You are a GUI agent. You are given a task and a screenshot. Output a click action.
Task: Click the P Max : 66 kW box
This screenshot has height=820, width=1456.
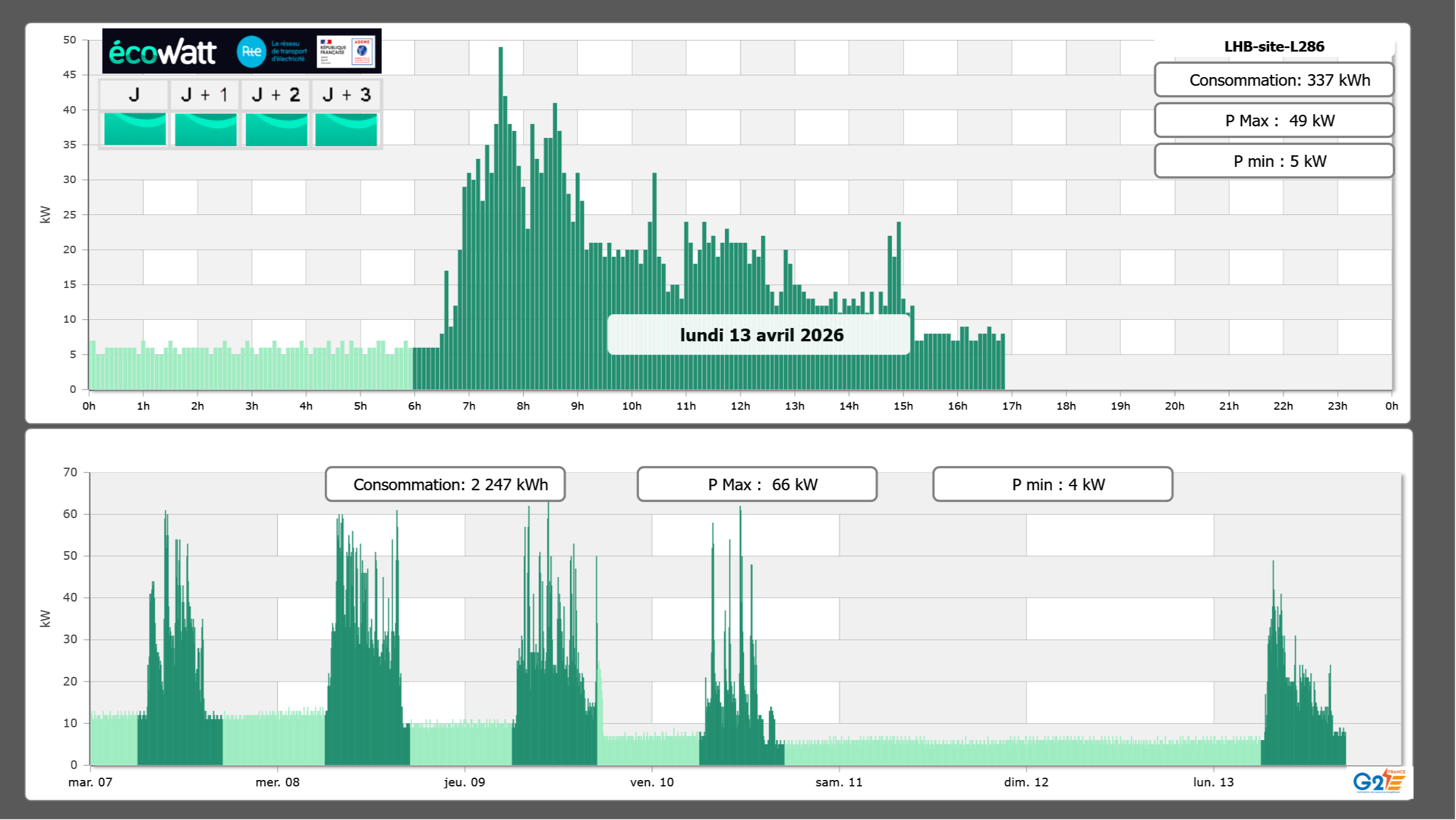coord(756,484)
